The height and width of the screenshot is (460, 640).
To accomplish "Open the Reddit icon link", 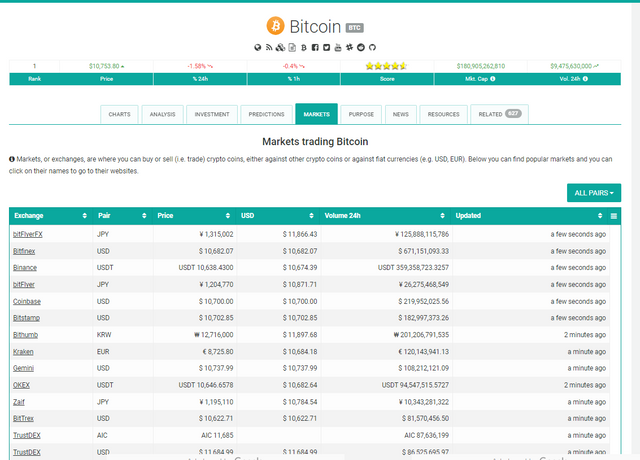I will (x=360, y=48).
